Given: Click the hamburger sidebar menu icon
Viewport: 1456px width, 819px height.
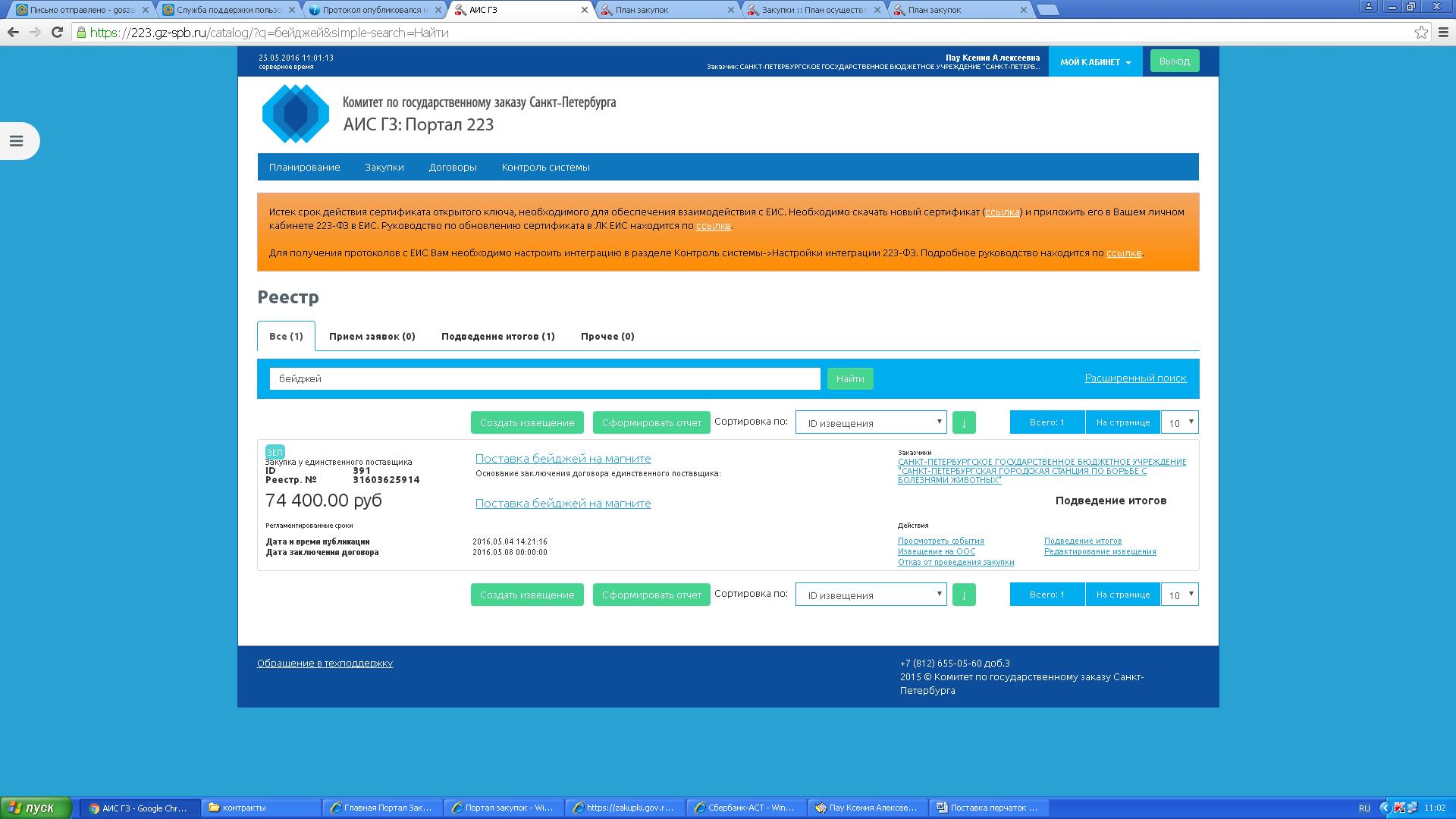Looking at the screenshot, I should coord(16,141).
